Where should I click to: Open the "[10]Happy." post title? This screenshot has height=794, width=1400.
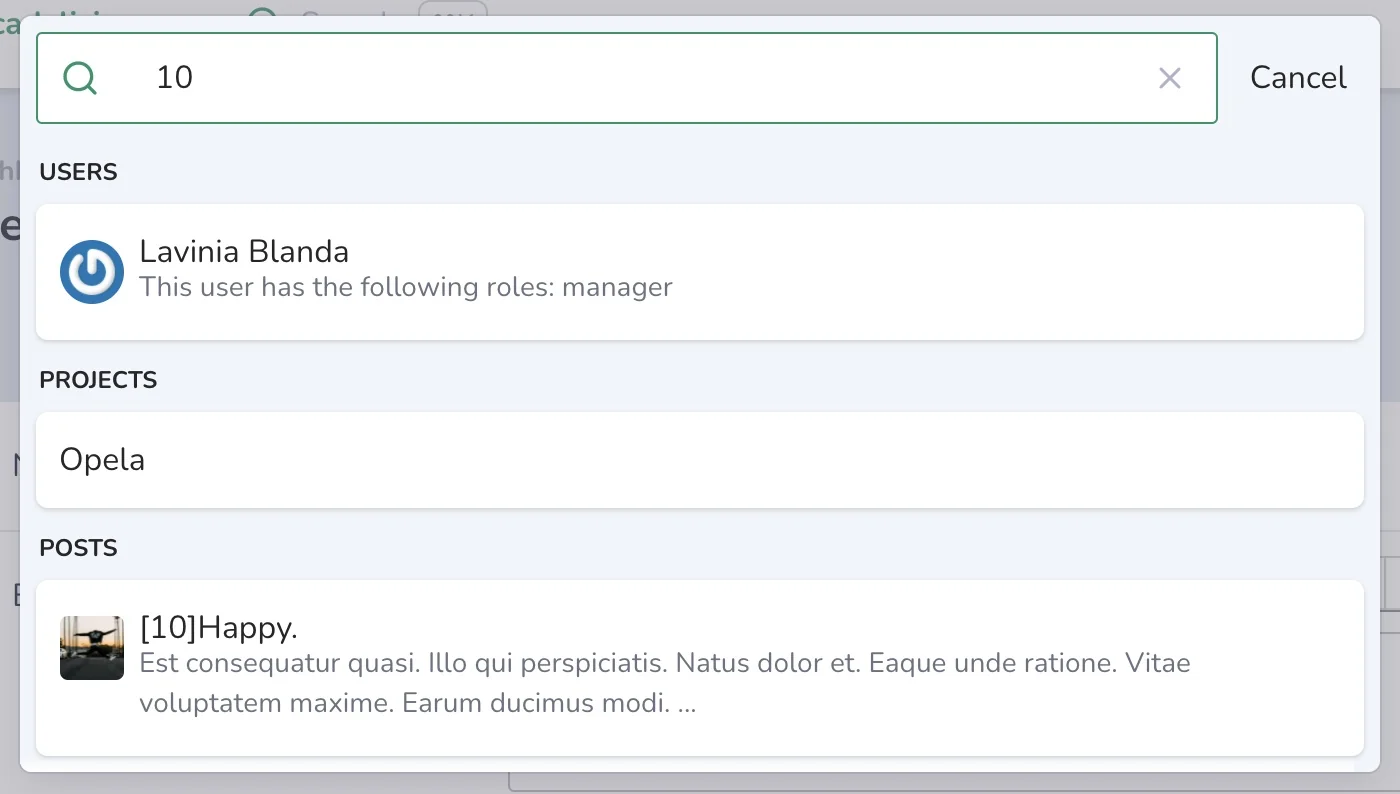(x=219, y=628)
